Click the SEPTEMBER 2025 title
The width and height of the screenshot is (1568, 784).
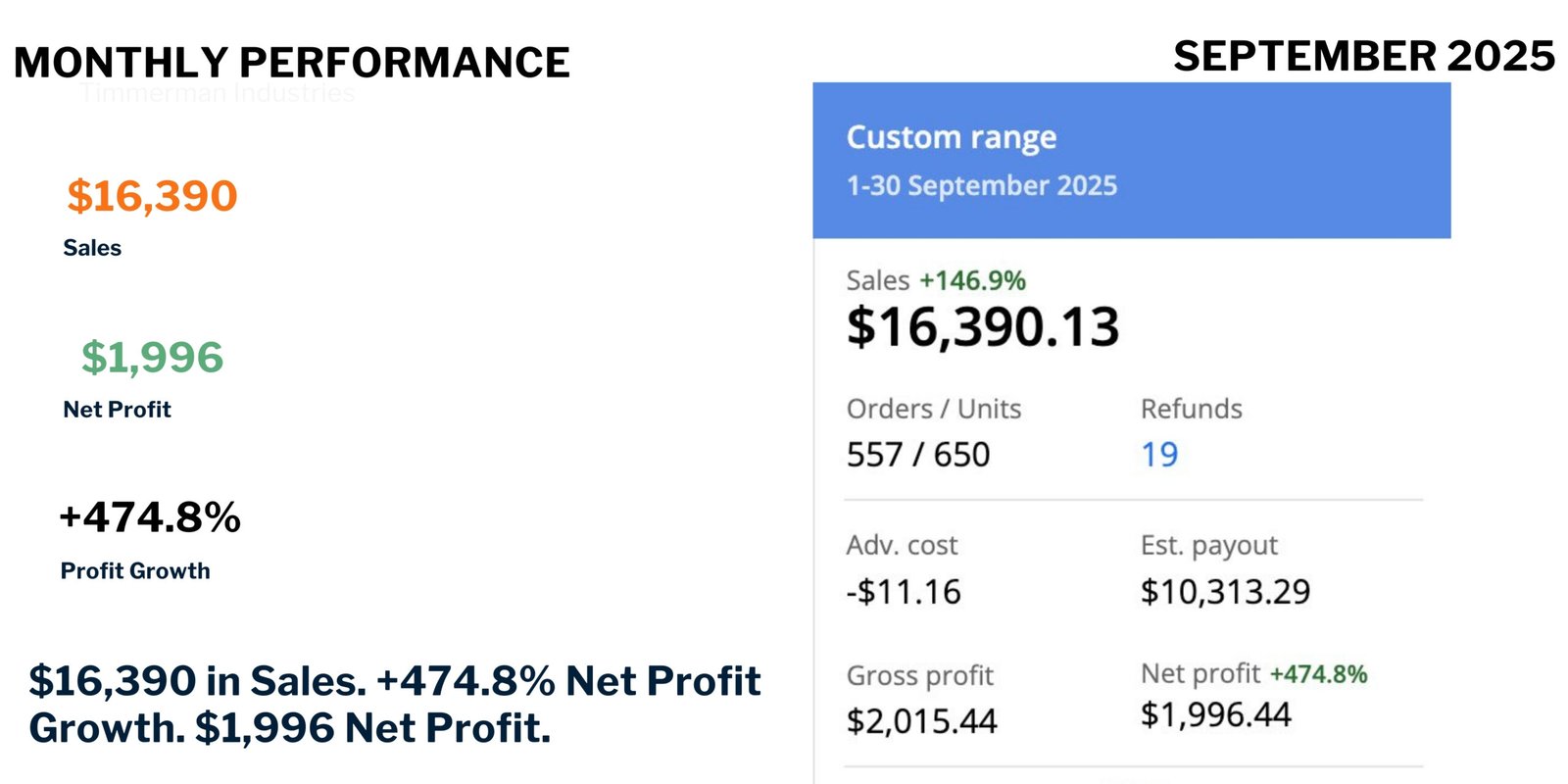1364,56
